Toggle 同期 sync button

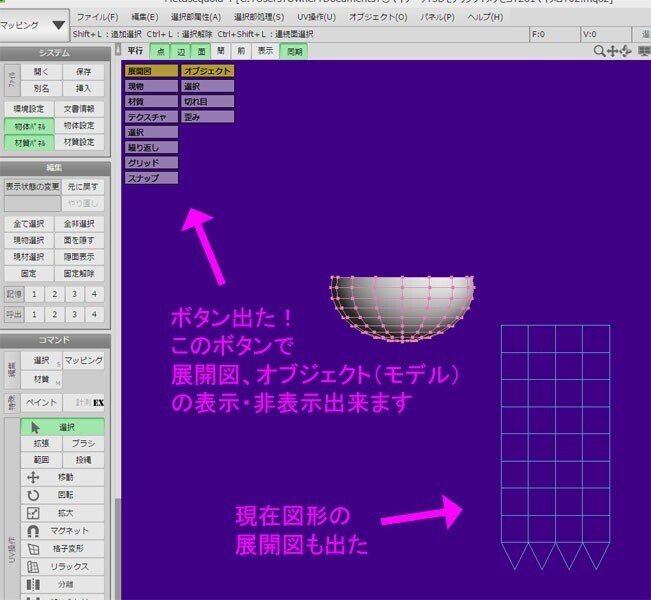294,51
